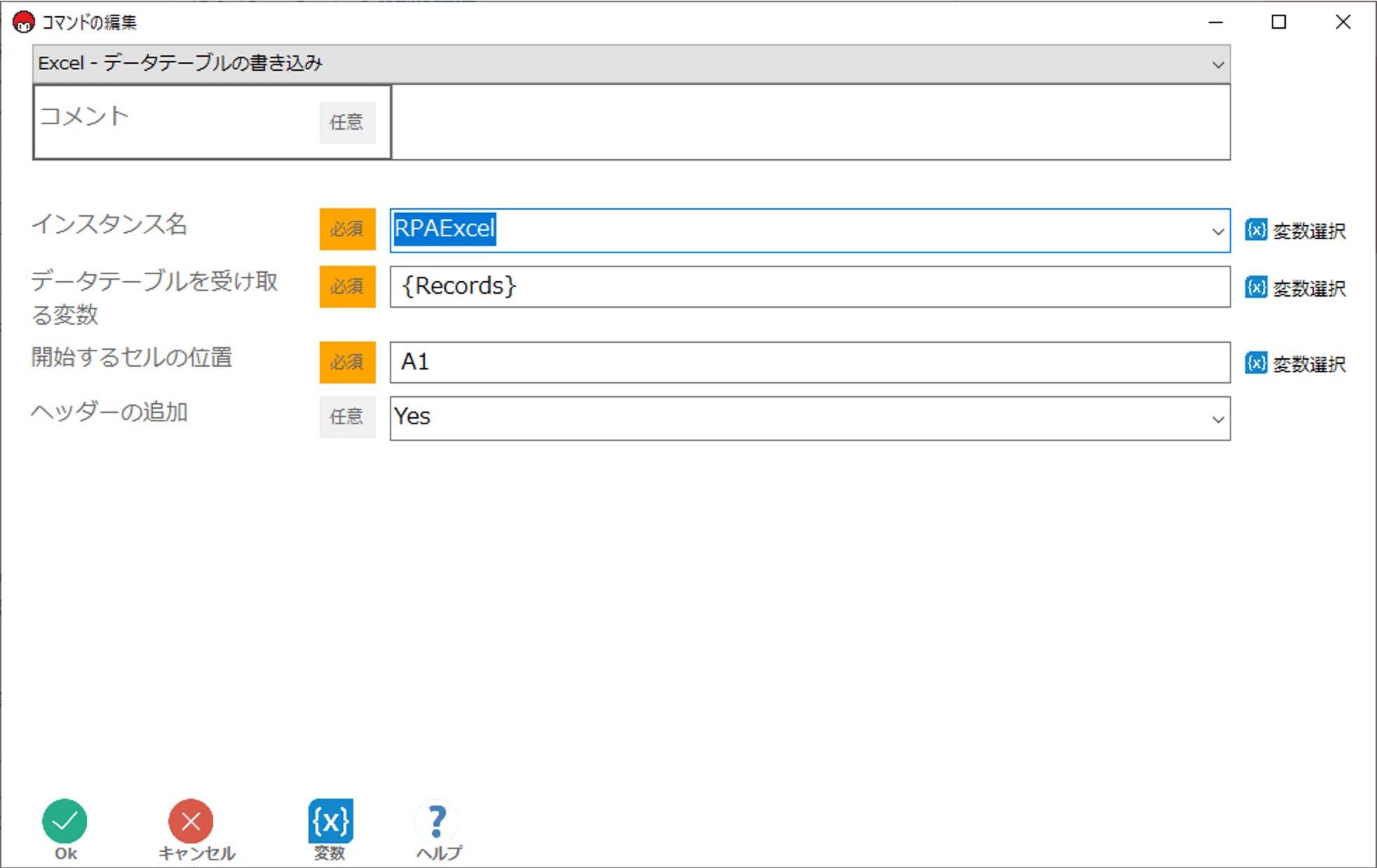The height and width of the screenshot is (868, 1377).
Task: Open the 変数 variables icon at bottom
Action: [x=330, y=821]
